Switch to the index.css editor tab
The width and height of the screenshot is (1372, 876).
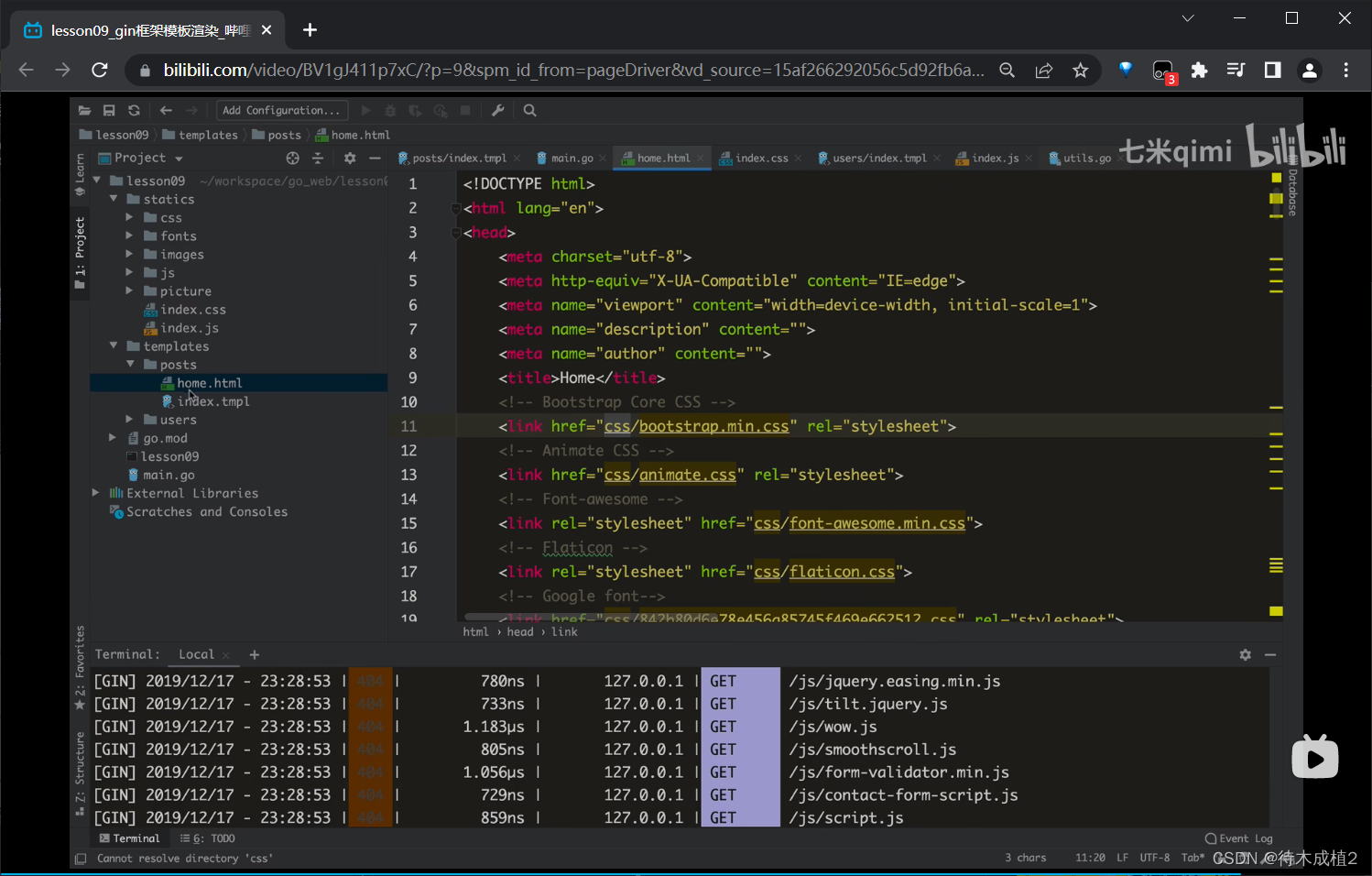[760, 159]
